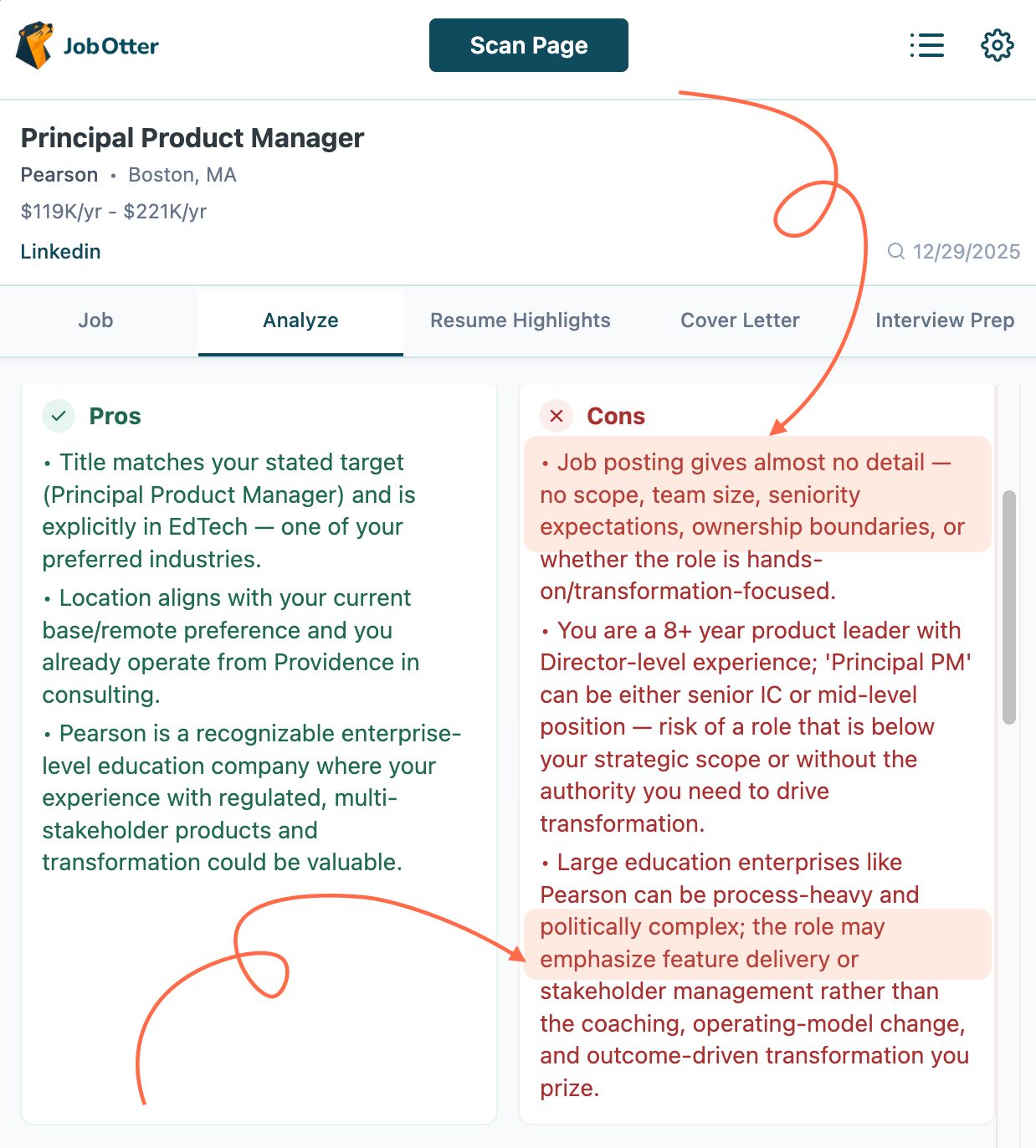
Task: Open the Interview Prep tab
Action: point(944,320)
